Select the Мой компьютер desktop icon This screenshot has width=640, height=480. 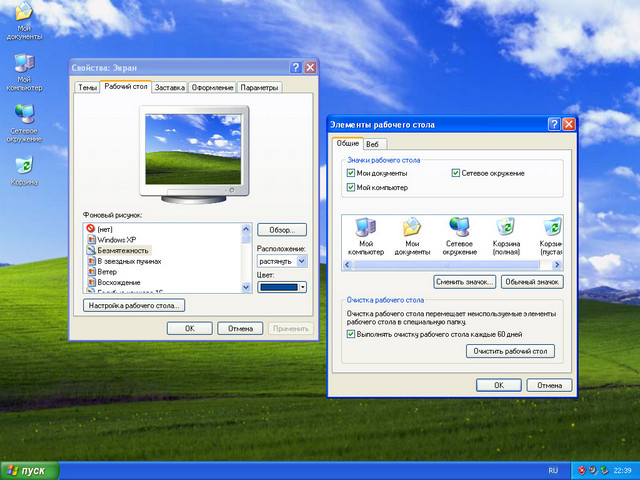pyautogui.click(x=24, y=64)
